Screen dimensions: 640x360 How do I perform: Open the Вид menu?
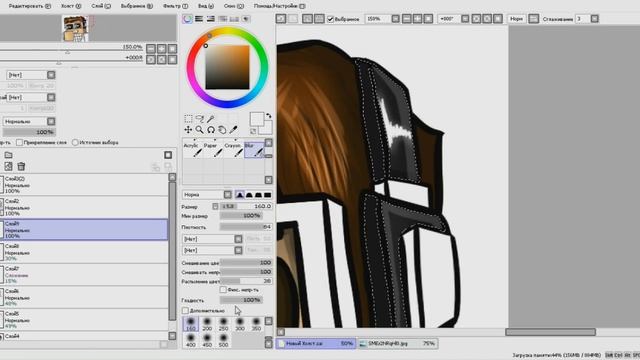coord(206,6)
